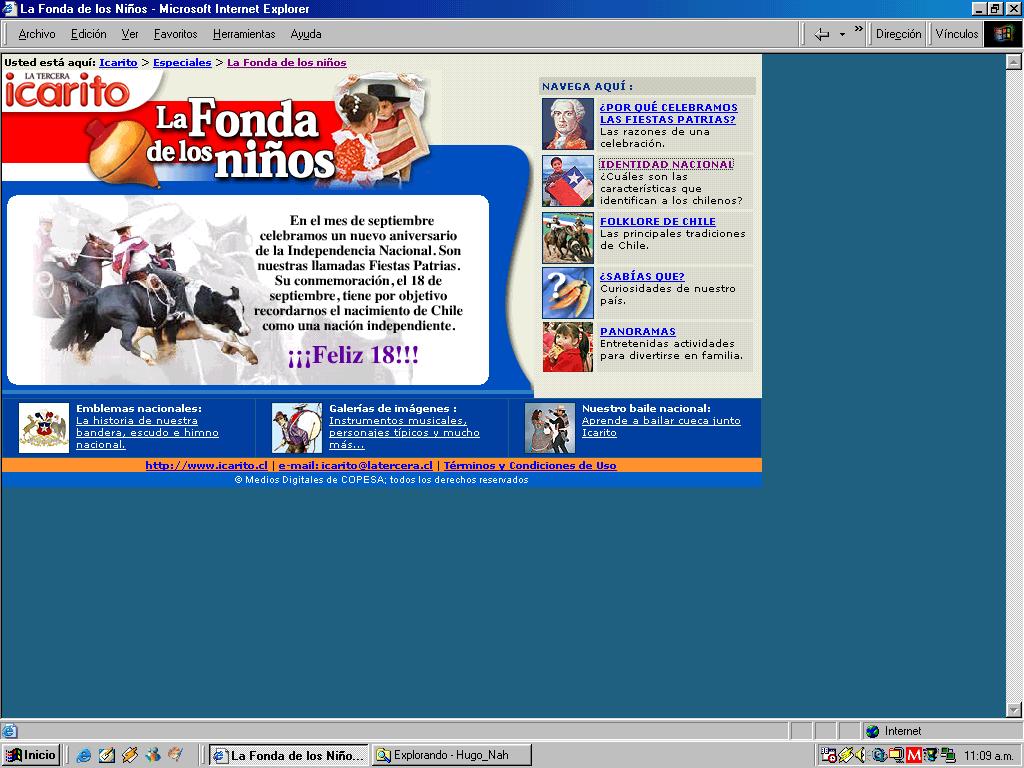
Task: Open the Folklore de Chile link
Action: [658, 221]
